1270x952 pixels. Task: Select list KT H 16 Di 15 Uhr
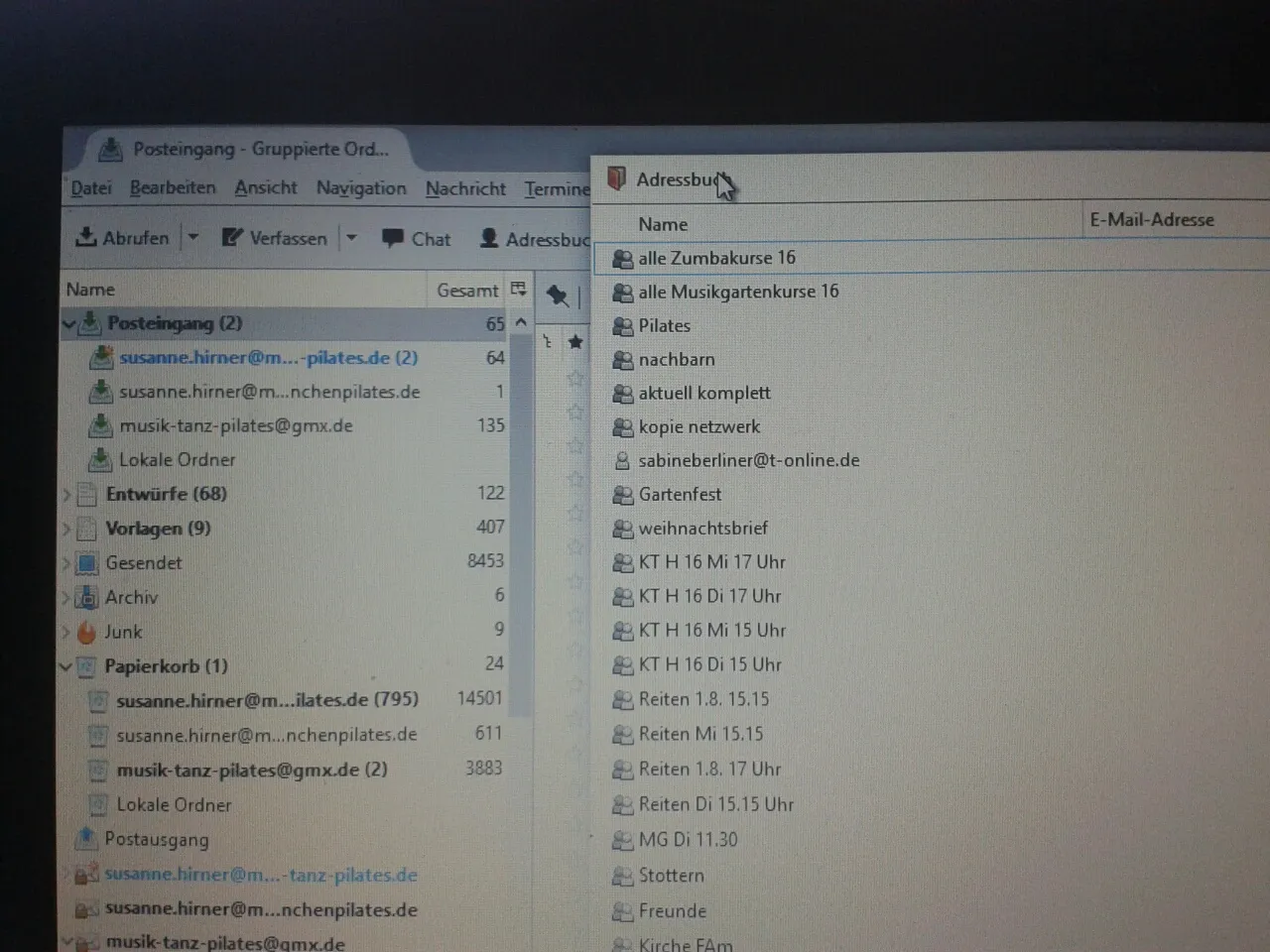(x=710, y=664)
